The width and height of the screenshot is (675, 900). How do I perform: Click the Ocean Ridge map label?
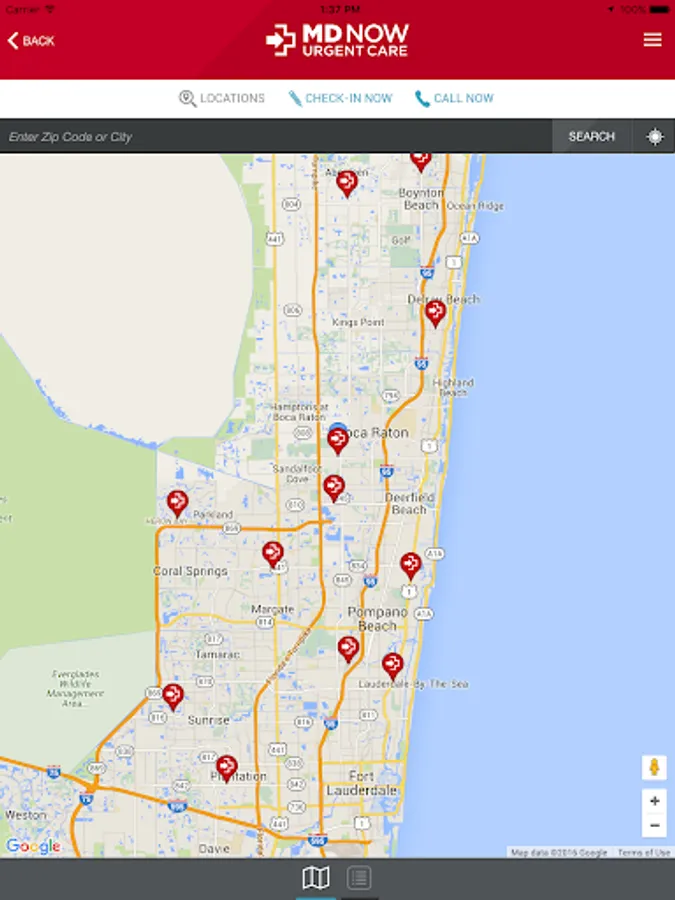pyautogui.click(x=475, y=206)
